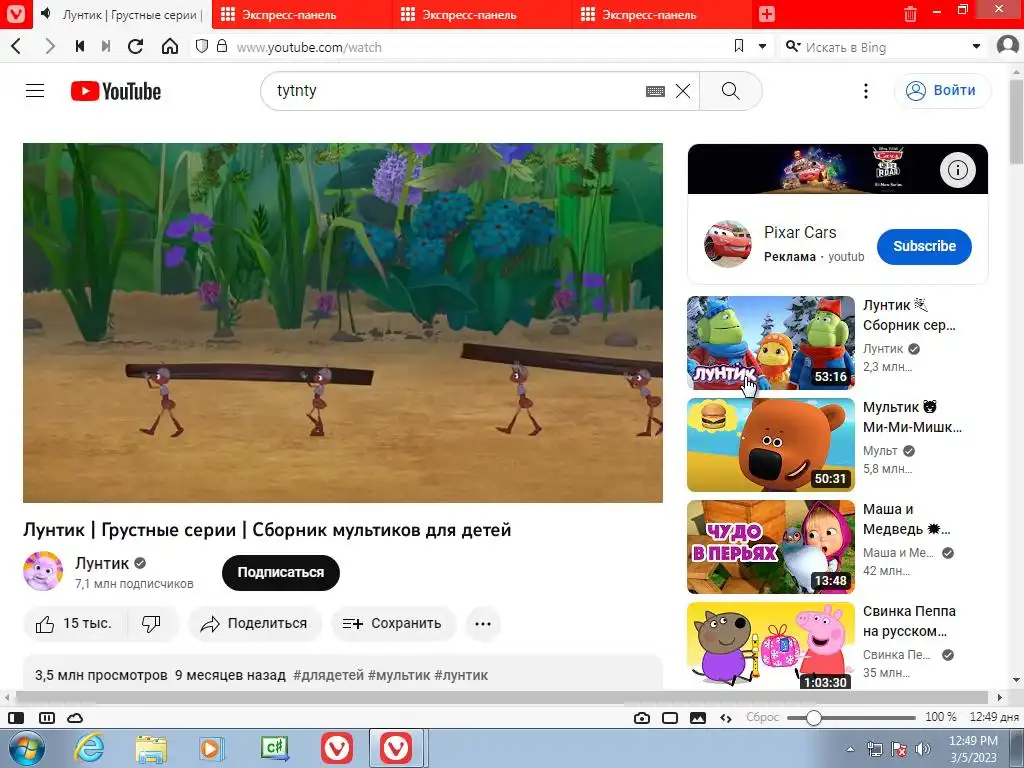
Task: Toggle images display in status bar
Action: point(697,718)
